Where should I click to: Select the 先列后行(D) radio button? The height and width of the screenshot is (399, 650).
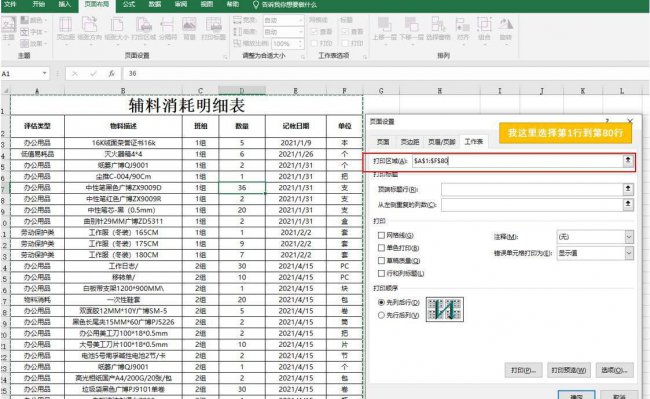[x=381, y=302]
